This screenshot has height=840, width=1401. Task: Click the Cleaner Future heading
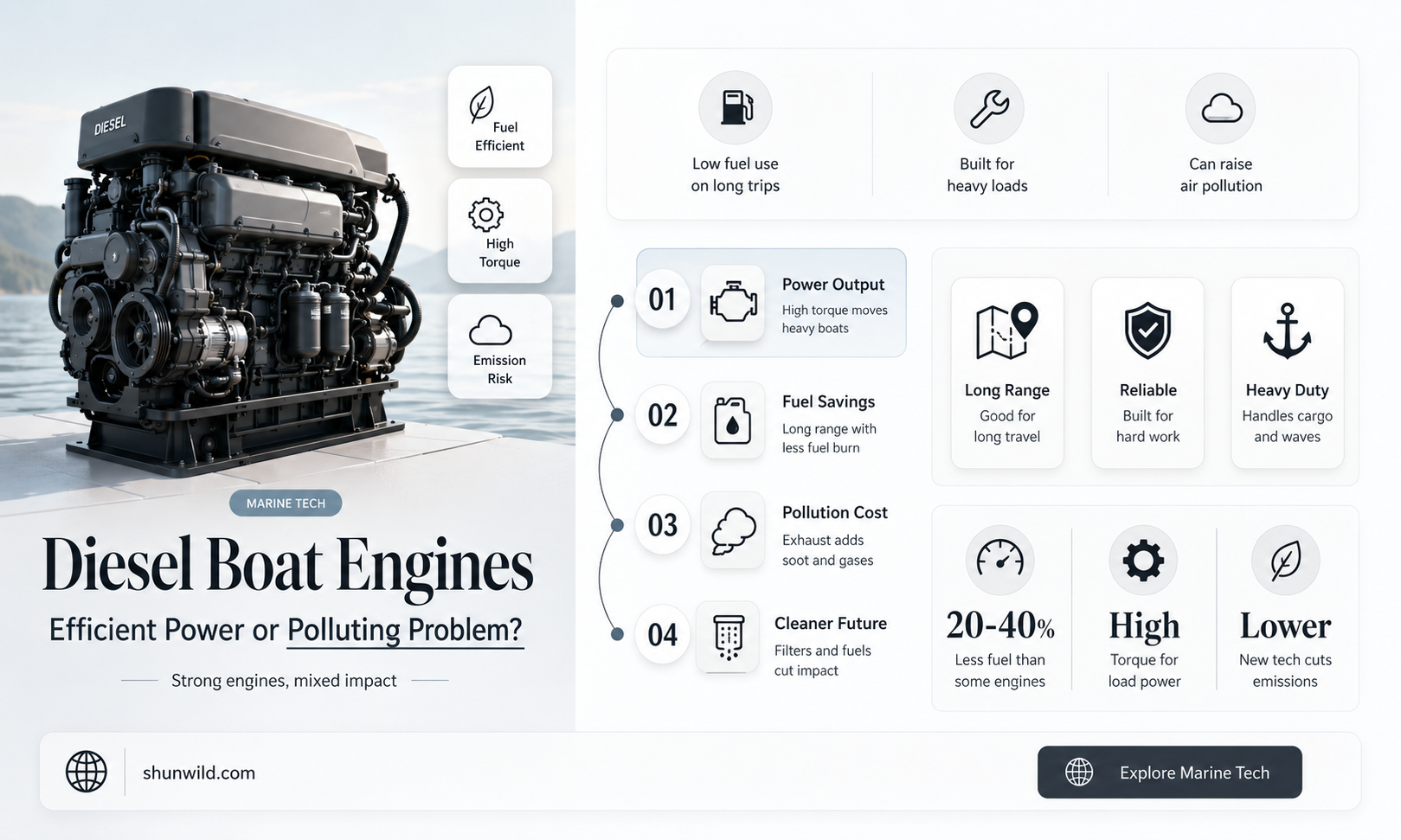click(x=831, y=623)
